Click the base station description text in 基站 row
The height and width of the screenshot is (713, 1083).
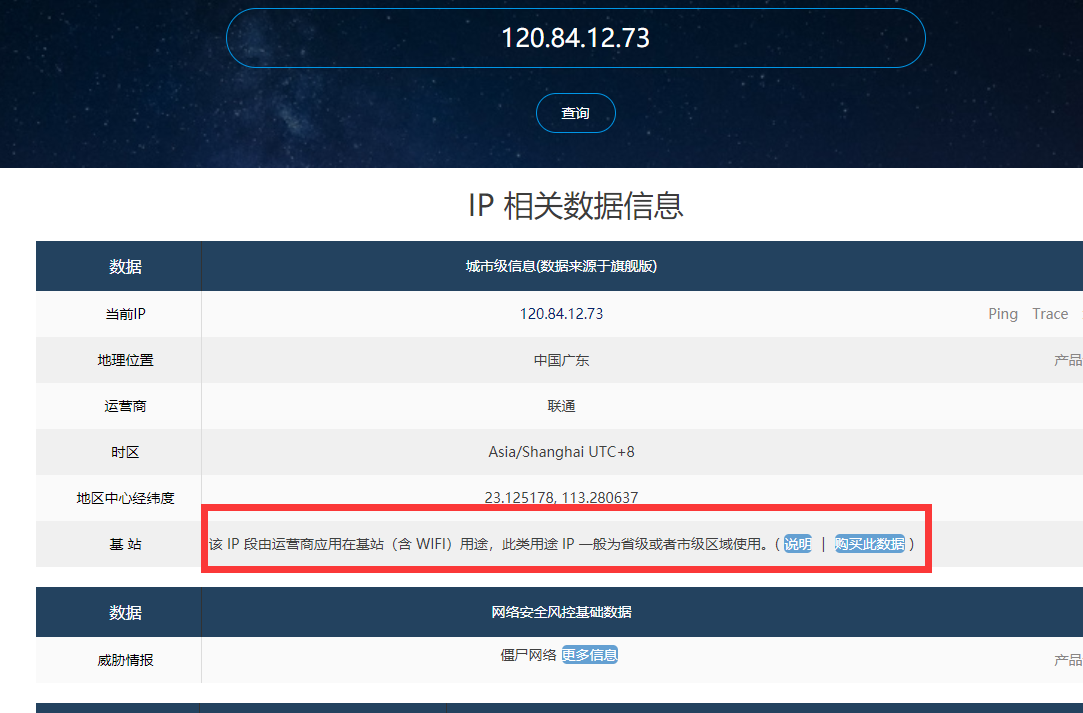click(488, 544)
